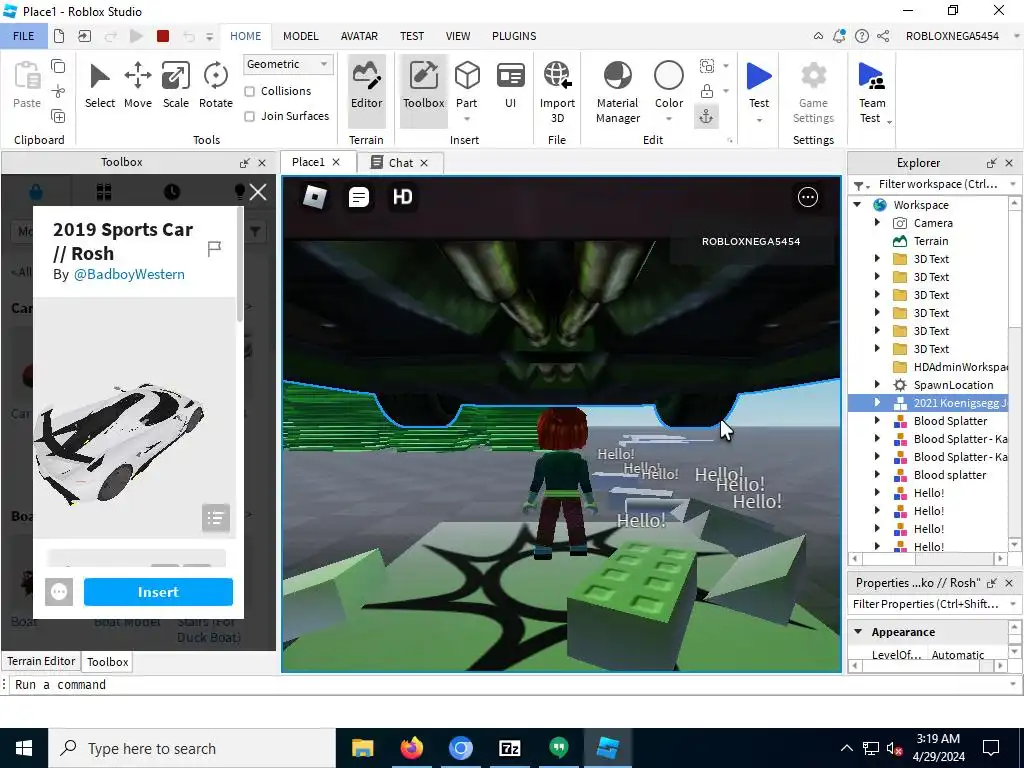Open the in-game chat icon
Image resolution: width=1024 pixels, height=768 pixels.
(359, 197)
